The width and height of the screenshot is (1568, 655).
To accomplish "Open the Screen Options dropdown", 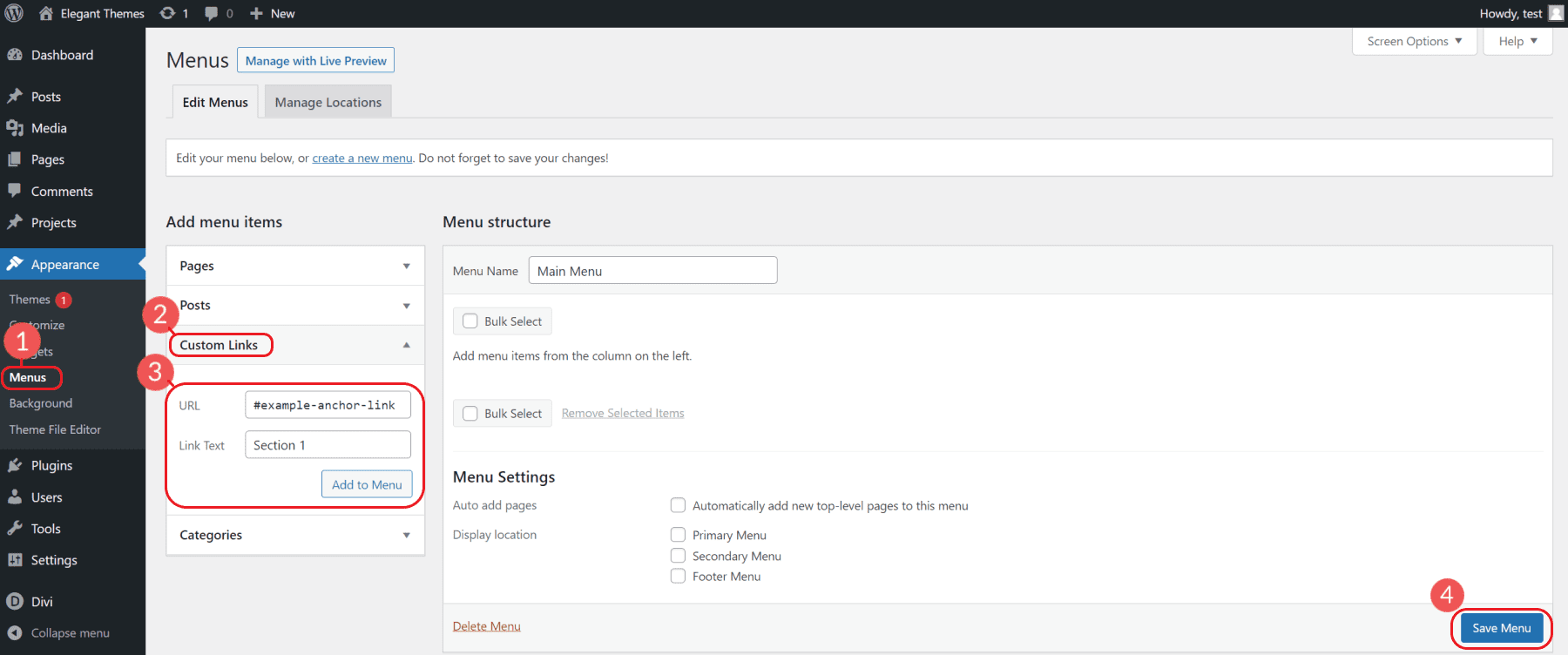I will tap(1413, 41).
